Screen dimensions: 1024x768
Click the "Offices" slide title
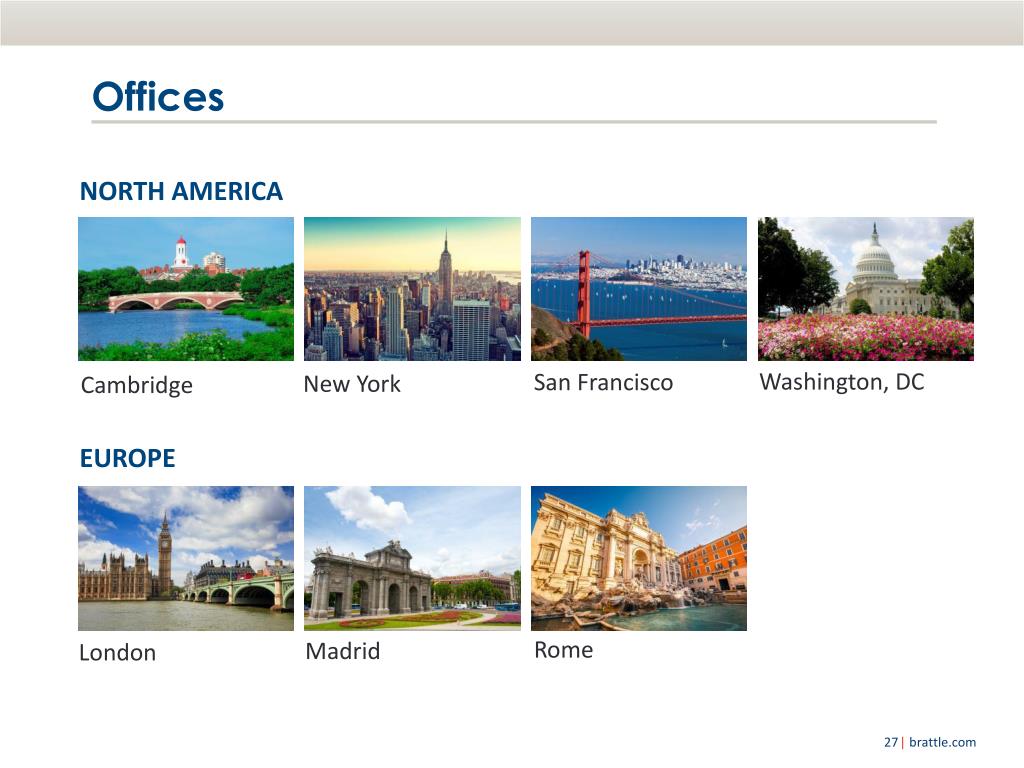[x=158, y=96]
